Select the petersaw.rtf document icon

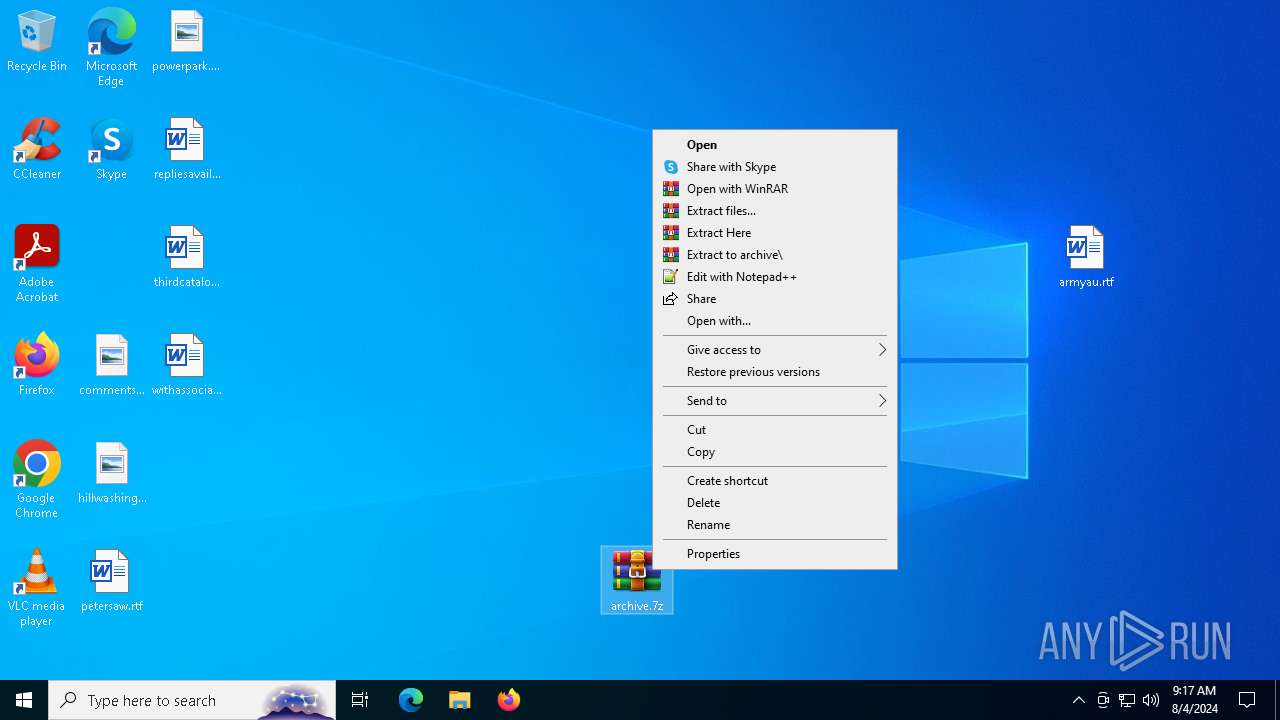pyautogui.click(x=112, y=581)
